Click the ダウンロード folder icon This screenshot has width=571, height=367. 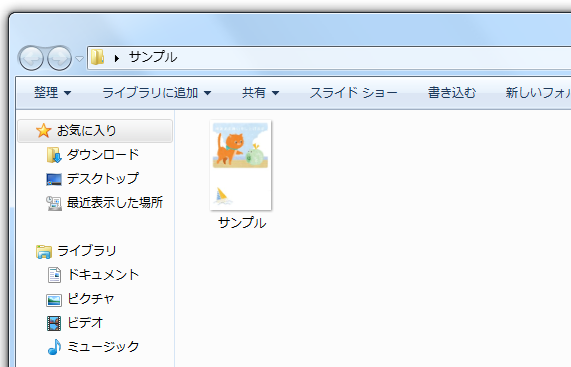tap(54, 155)
